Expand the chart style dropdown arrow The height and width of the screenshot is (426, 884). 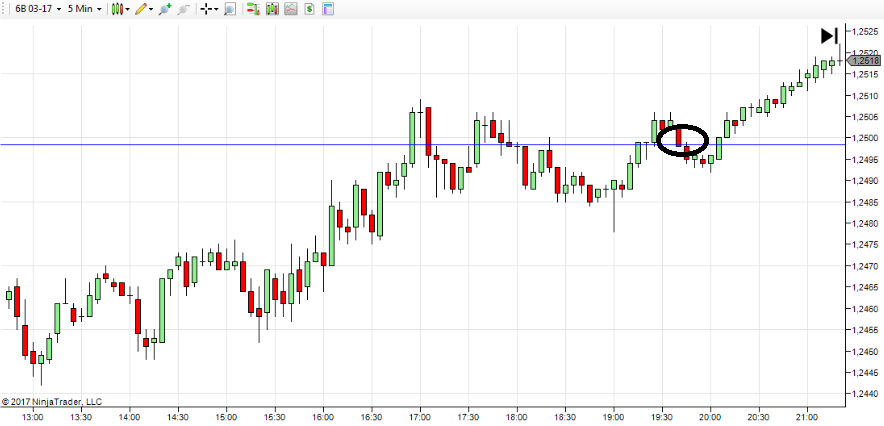point(127,10)
